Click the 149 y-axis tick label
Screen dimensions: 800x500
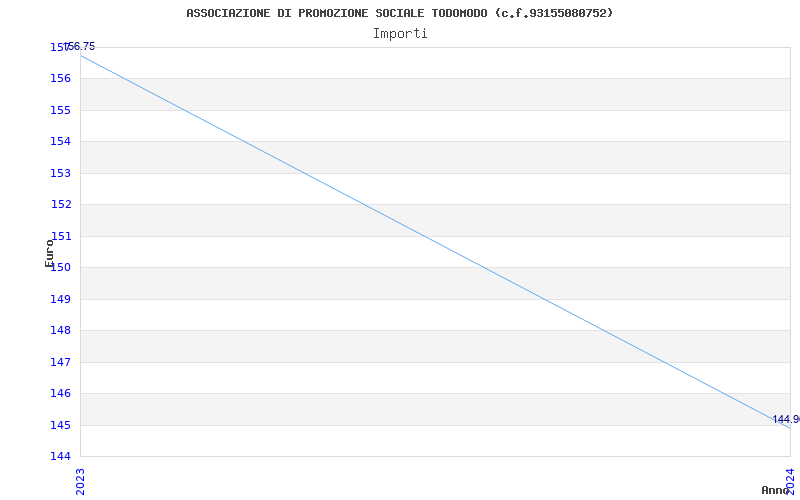[60, 299]
